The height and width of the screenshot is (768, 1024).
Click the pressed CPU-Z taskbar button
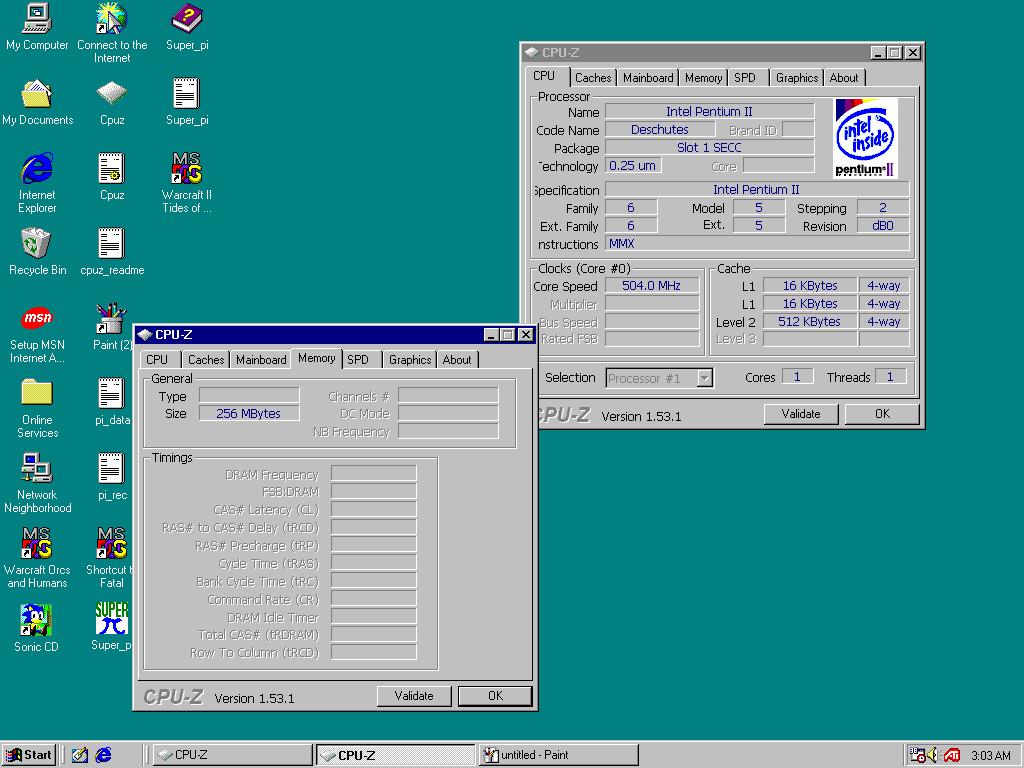pos(396,755)
